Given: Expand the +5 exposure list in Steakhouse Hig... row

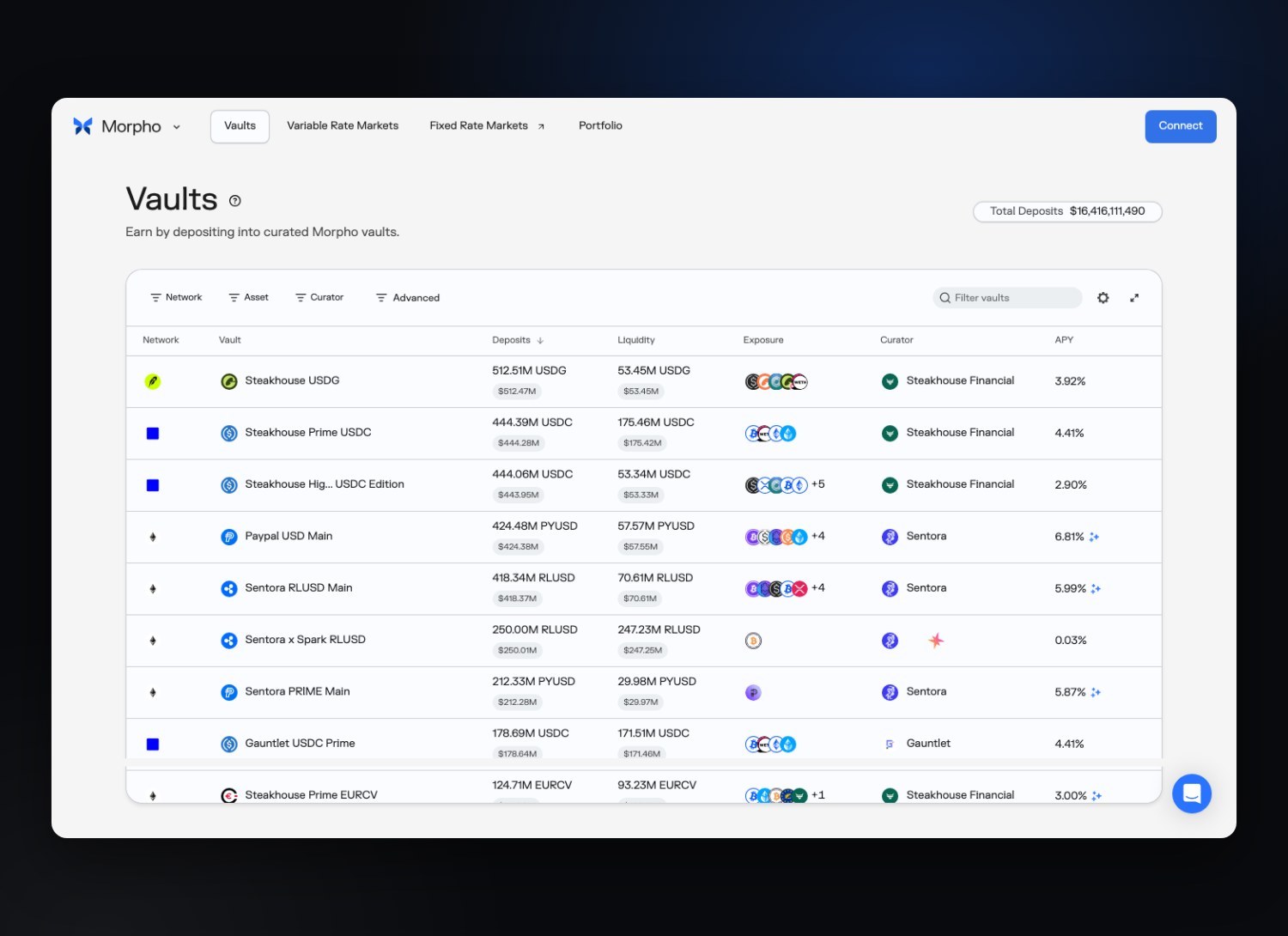Looking at the screenshot, I should (x=818, y=484).
